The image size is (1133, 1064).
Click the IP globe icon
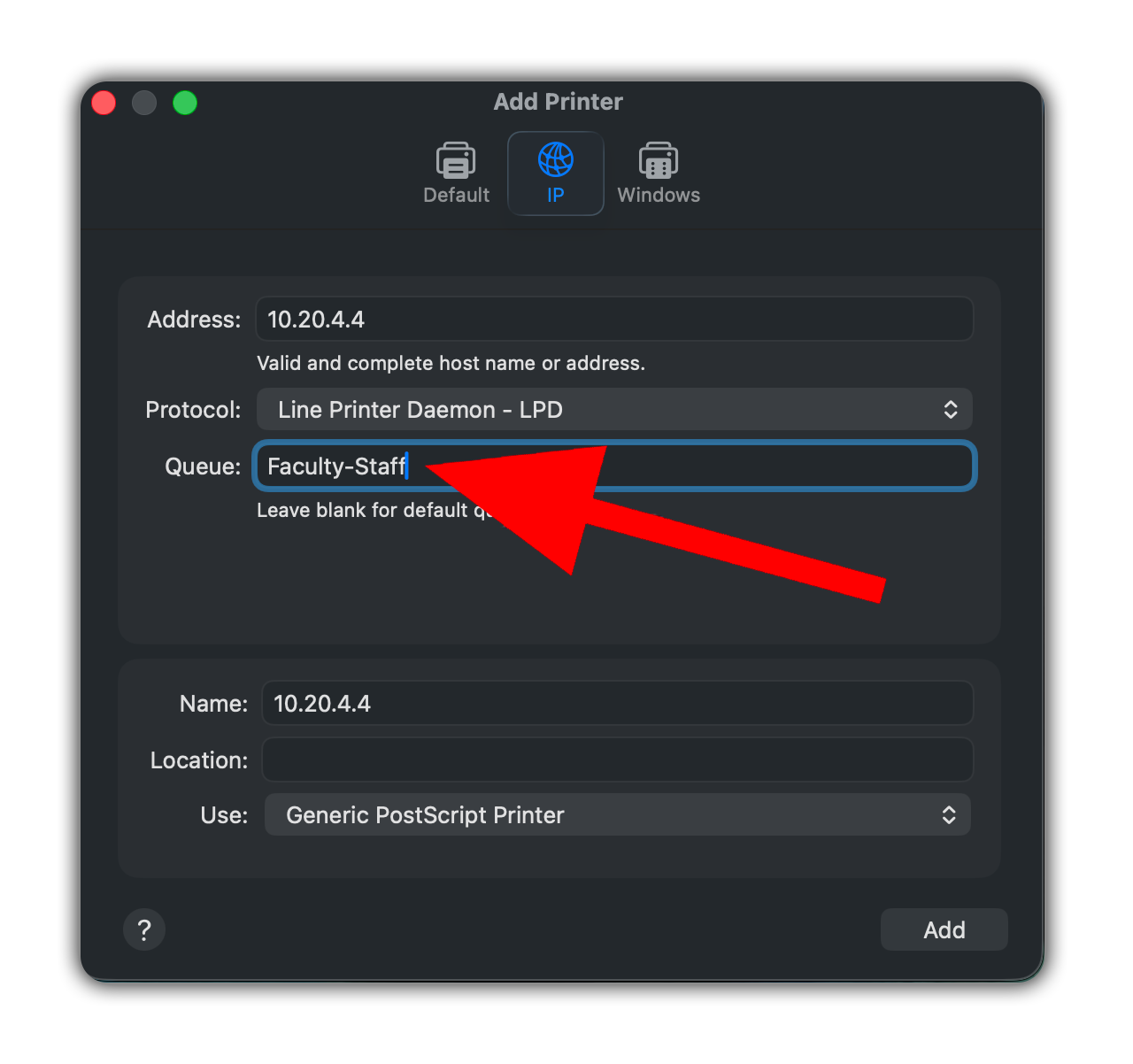[x=556, y=160]
